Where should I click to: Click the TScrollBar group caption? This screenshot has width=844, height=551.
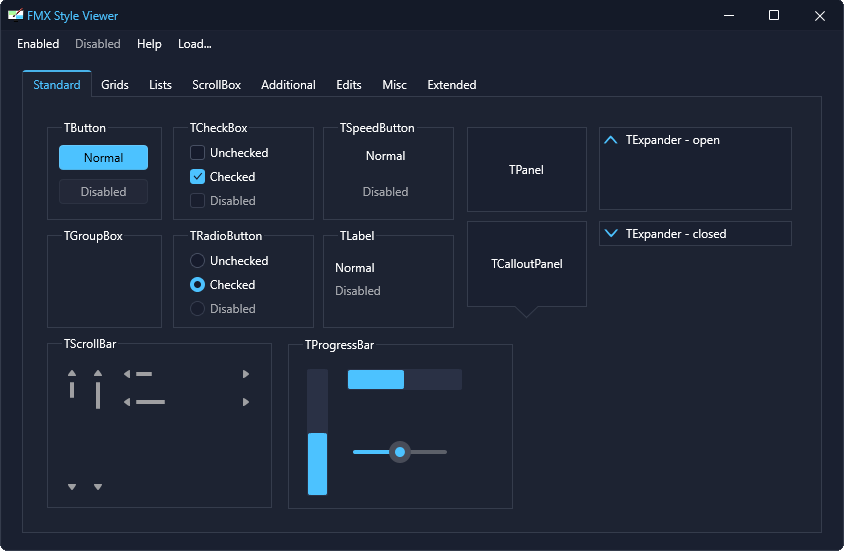(x=90, y=344)
